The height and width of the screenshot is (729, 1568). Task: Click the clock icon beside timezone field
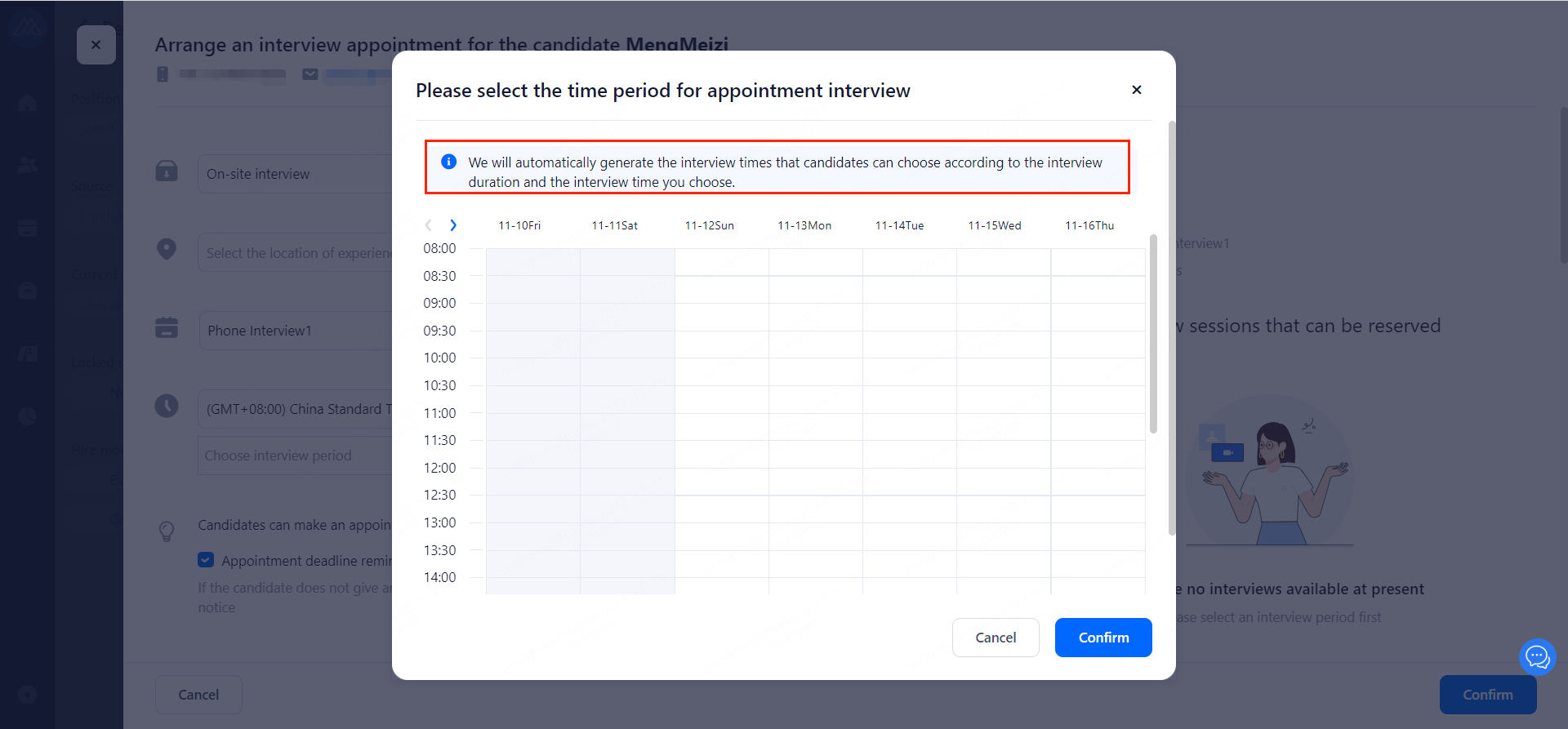point(167,406)
